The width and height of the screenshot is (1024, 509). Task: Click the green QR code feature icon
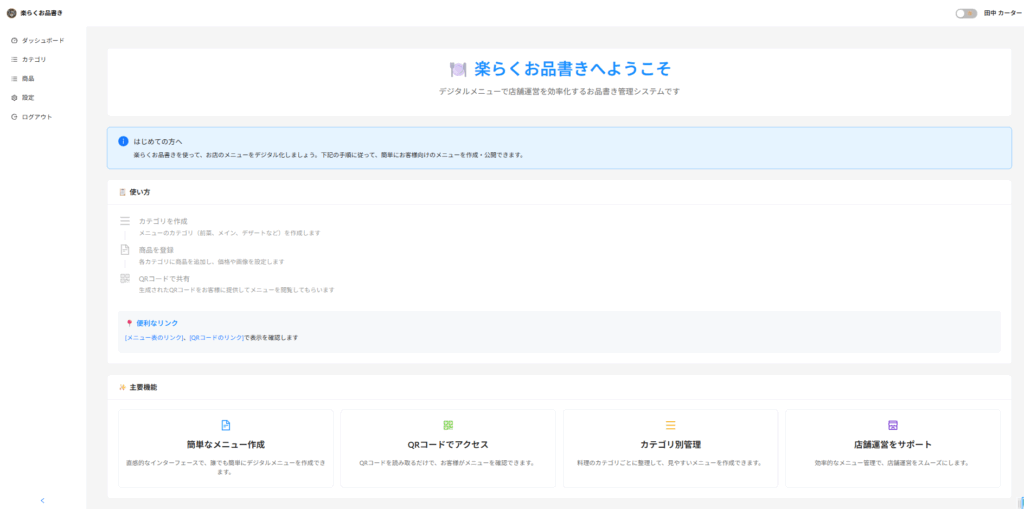pyautogui.click(x=448, y=425)
